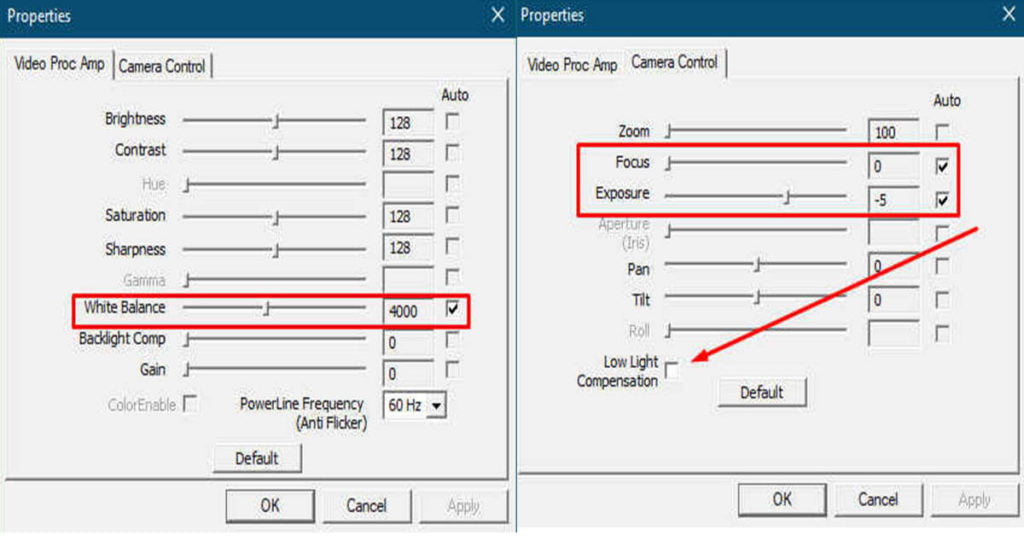Close the left Properties dialog window
1024x536 pixels.
coord(498,15)
